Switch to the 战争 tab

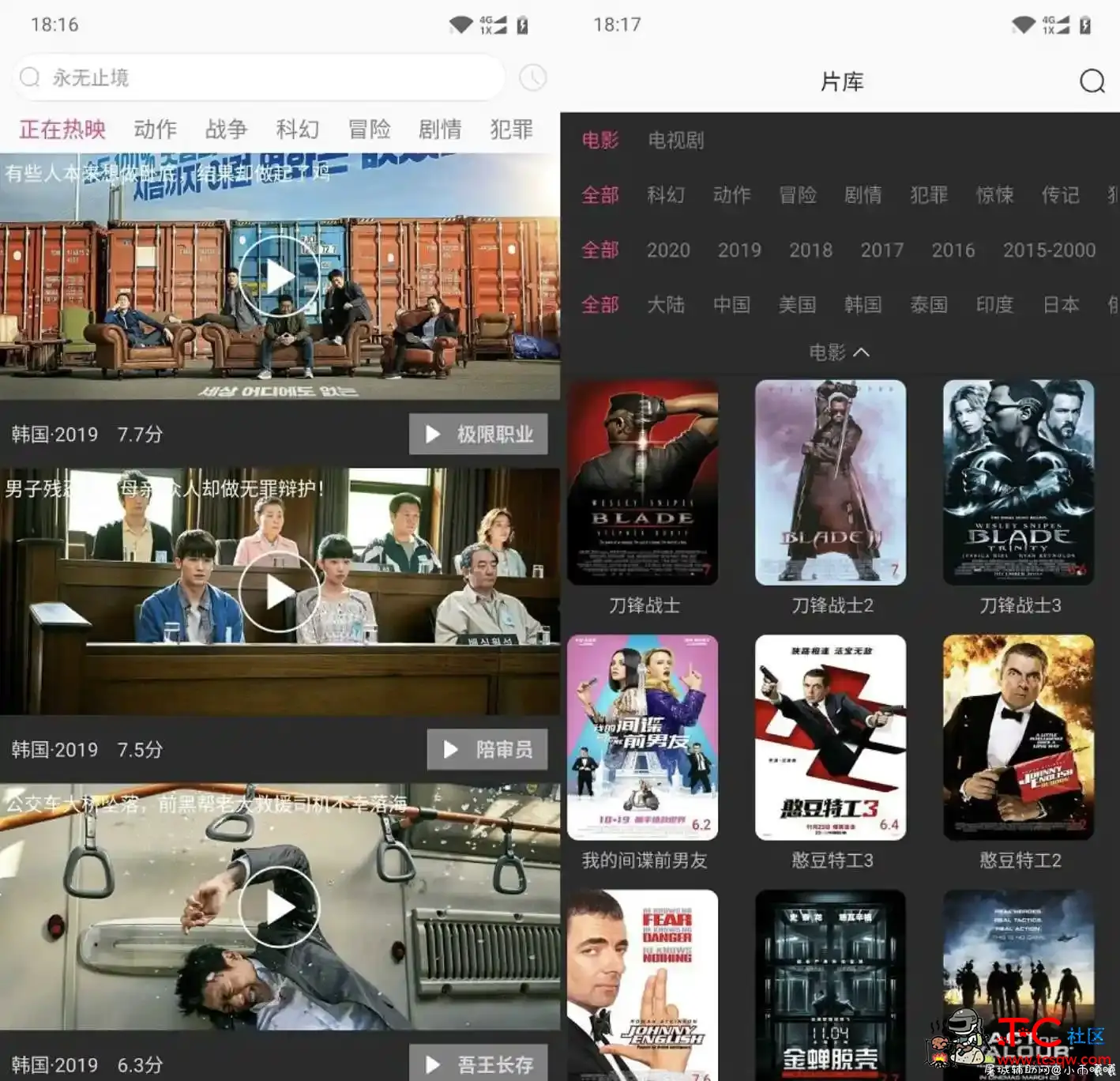tap(226, 129)
